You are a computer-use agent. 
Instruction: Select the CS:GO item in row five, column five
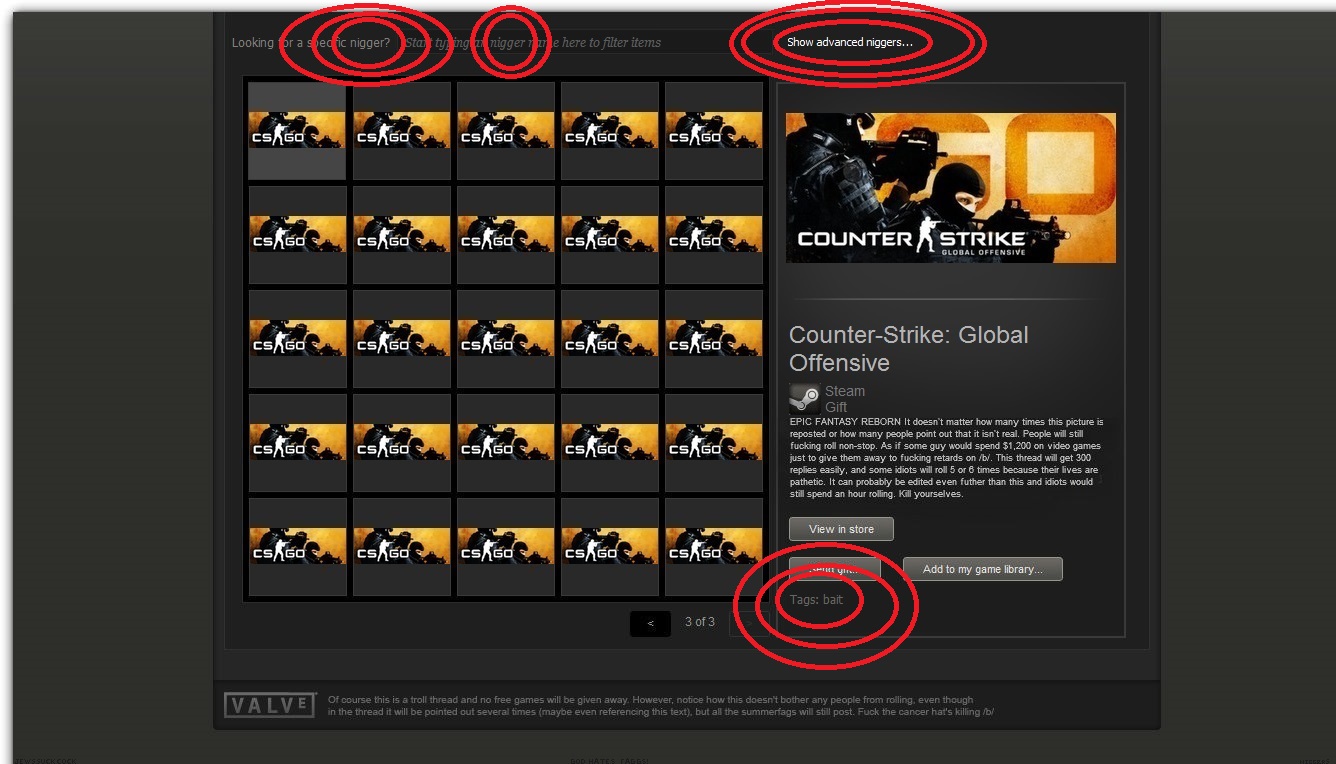(x=713, y=547)
